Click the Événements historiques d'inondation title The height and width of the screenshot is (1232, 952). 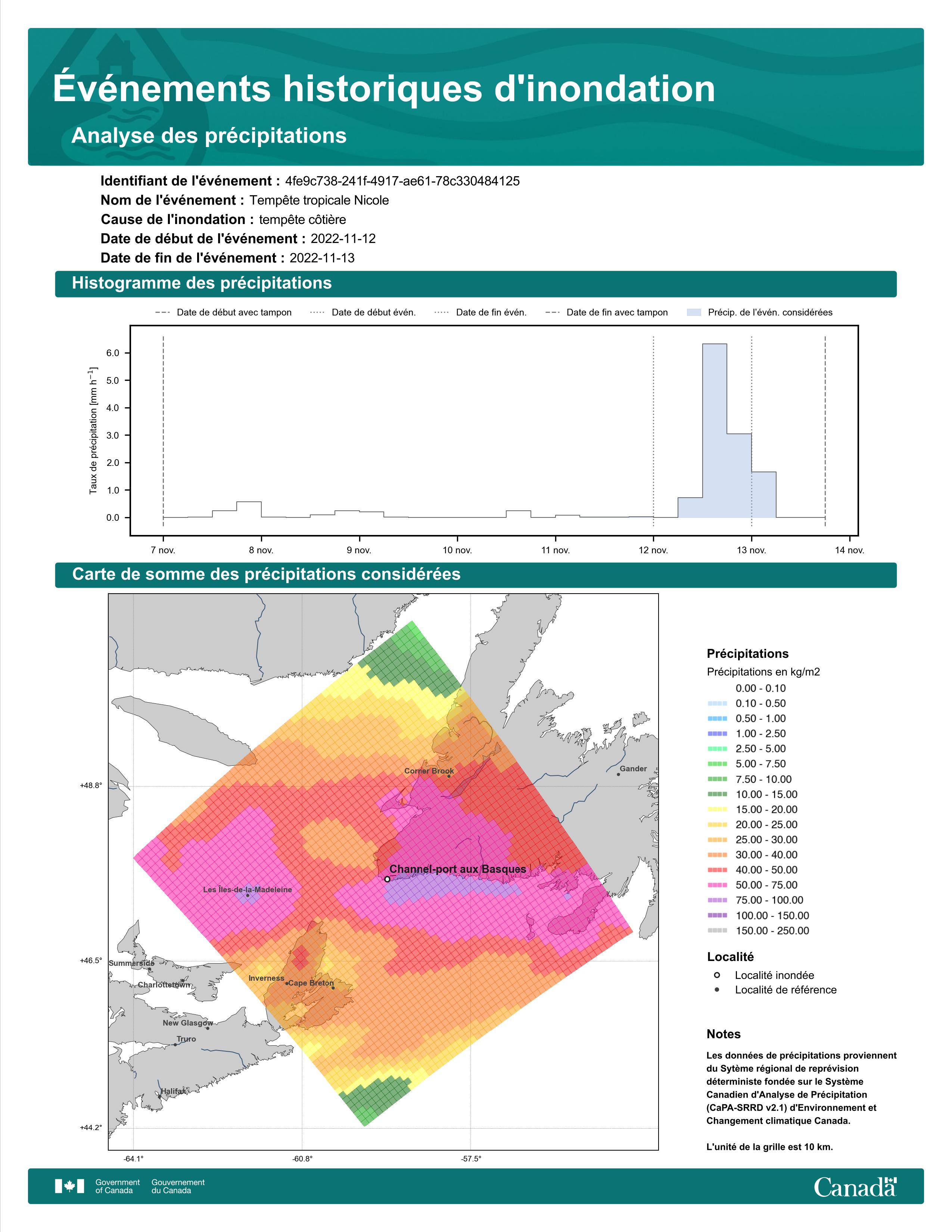tap(384, 88)
